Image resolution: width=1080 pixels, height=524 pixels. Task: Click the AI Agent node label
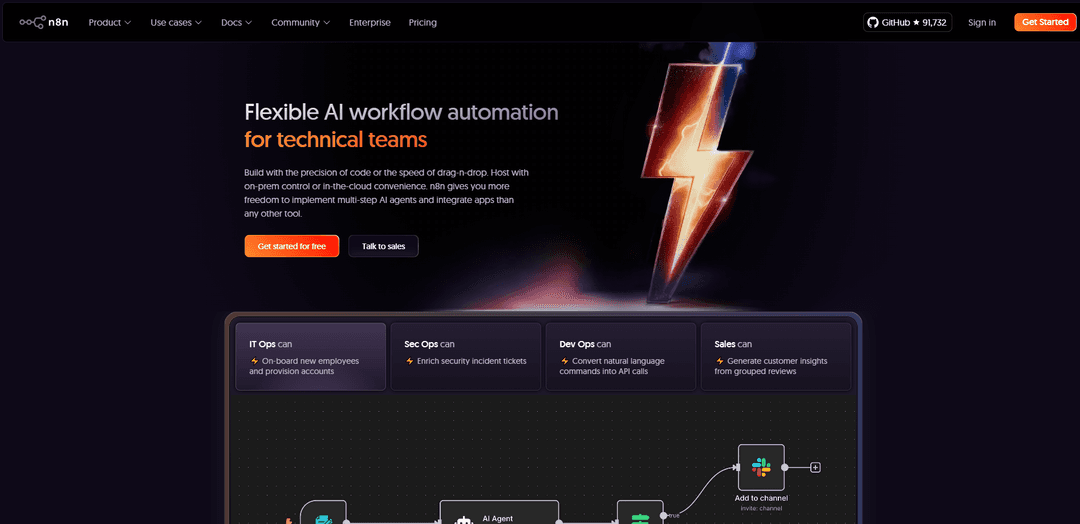(497, 518)
